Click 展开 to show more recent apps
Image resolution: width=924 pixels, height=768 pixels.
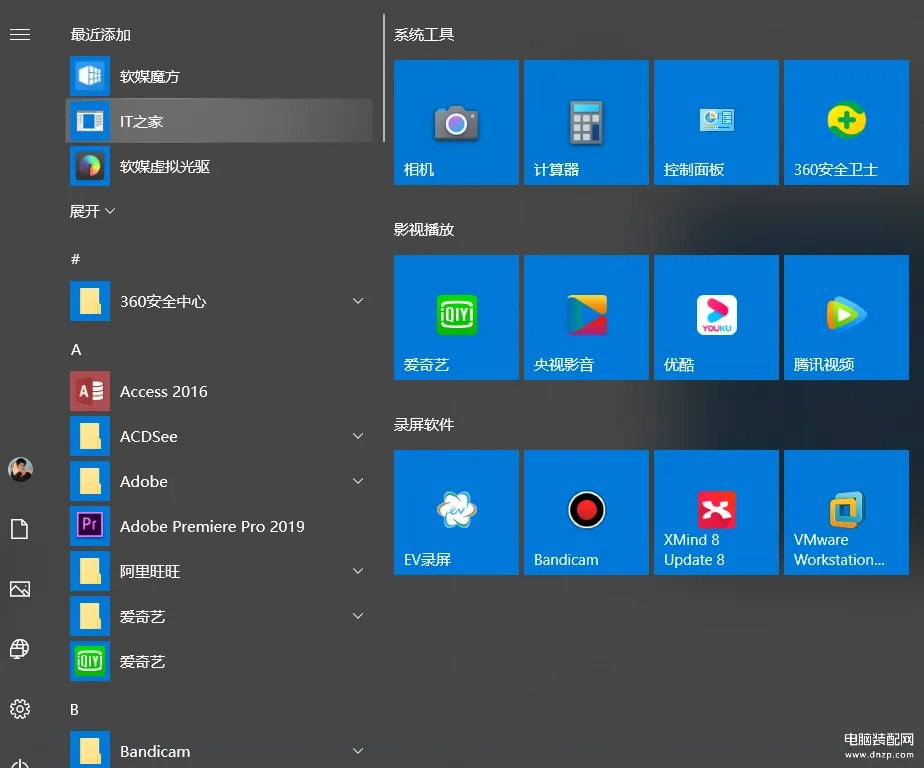coord(92,211)
